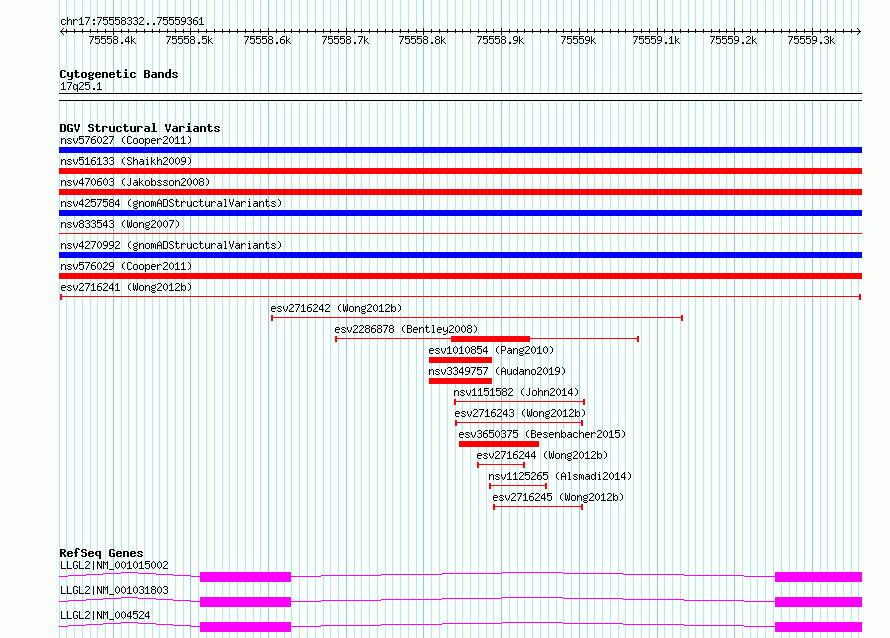Click the thick red segment of esv2286878
The width and height of the screenshot is (890, 638).
(490, 339)
